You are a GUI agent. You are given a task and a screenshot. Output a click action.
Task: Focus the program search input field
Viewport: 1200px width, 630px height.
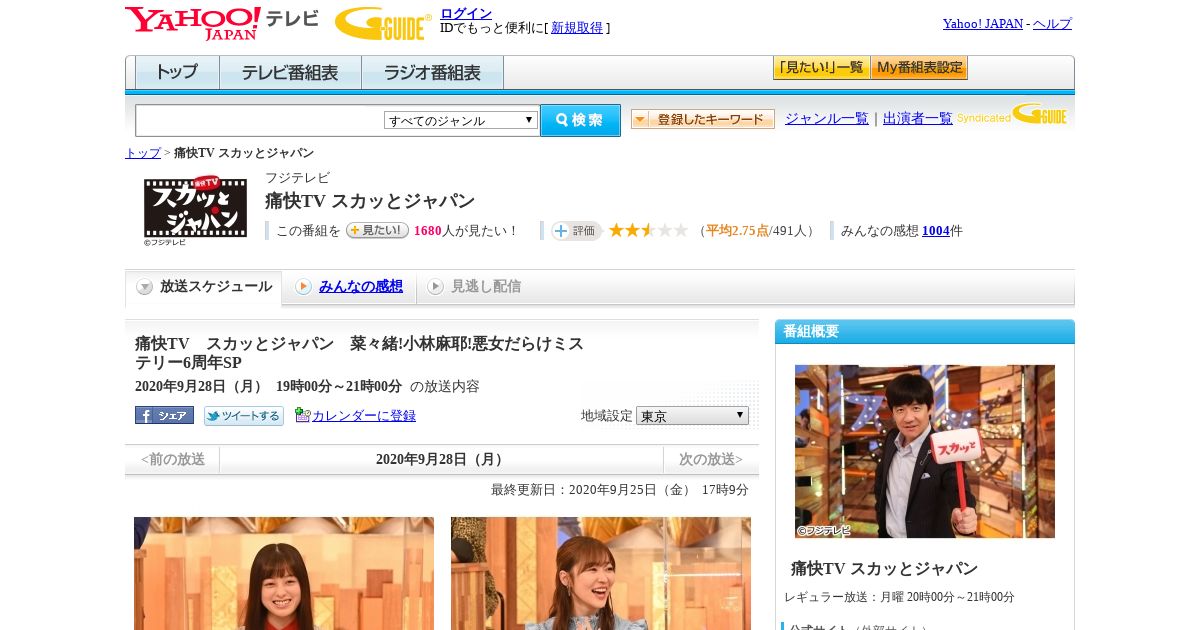259,120
